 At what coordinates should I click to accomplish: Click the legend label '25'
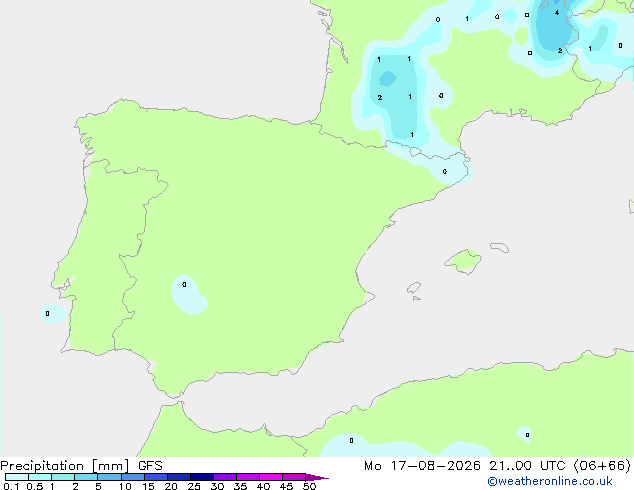[x=194, y=486]
